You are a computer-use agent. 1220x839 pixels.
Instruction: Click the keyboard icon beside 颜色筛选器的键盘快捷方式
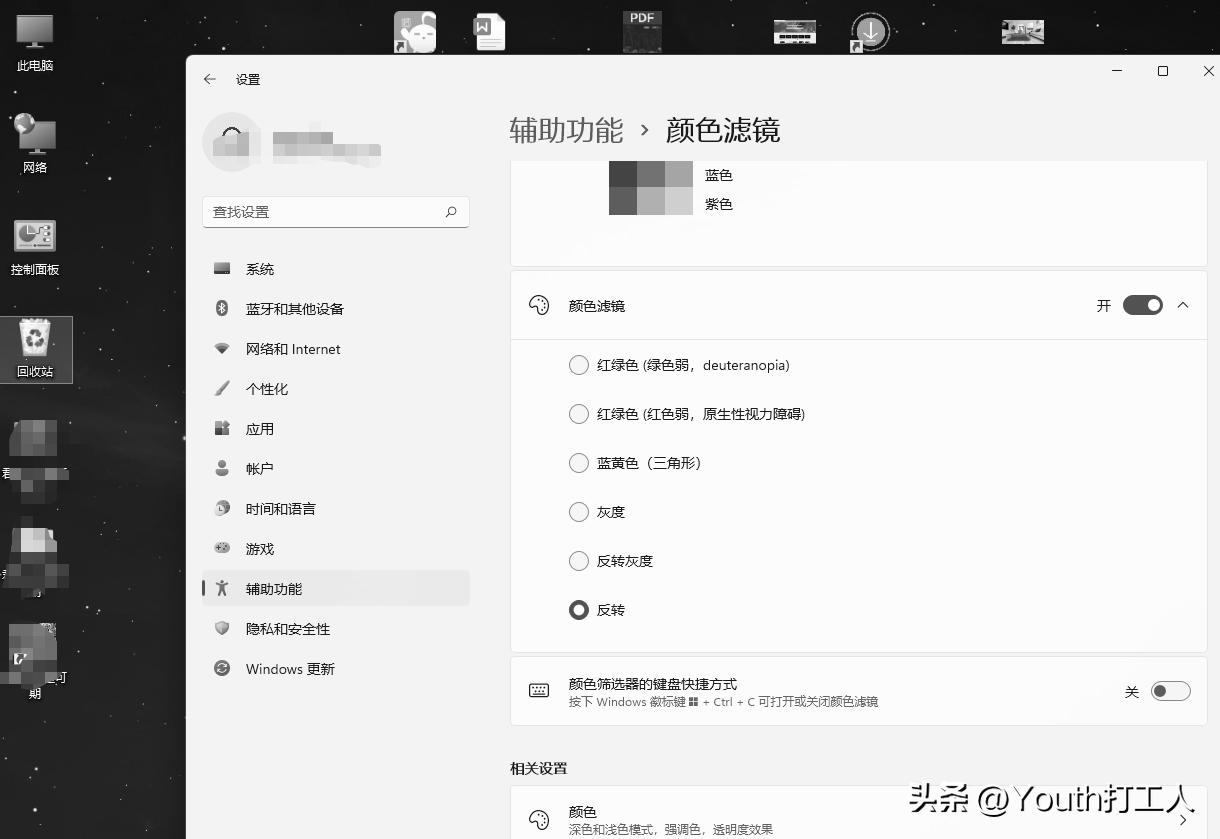point(539,690)
